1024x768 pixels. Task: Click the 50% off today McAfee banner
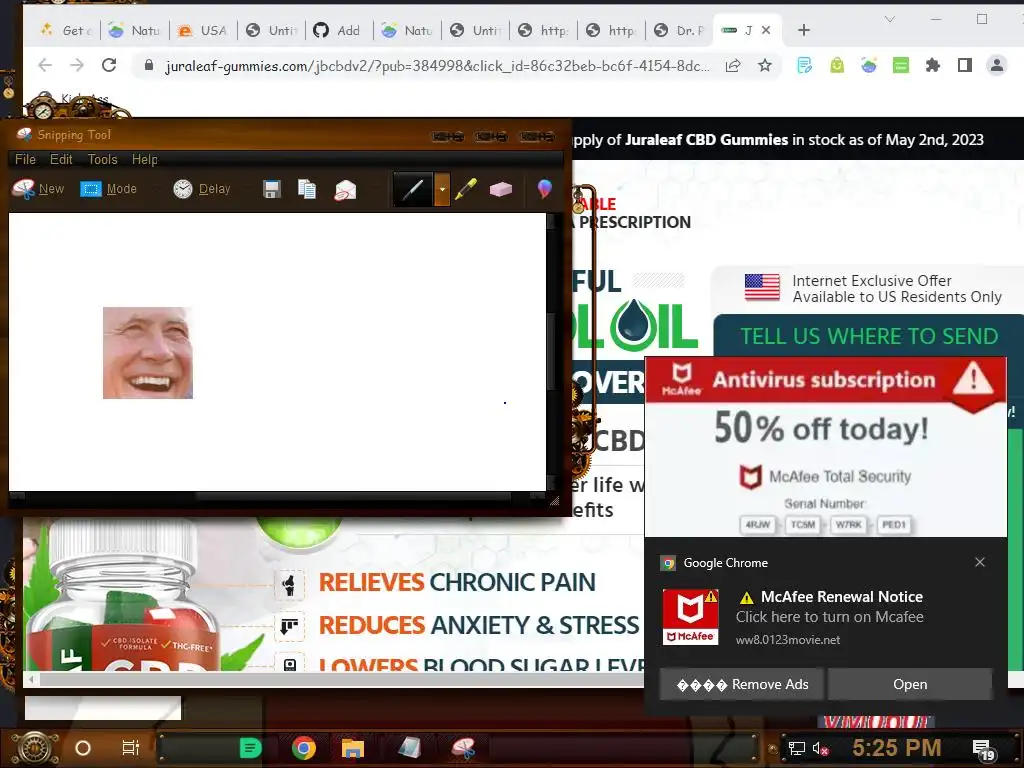[x=825, y=447]
